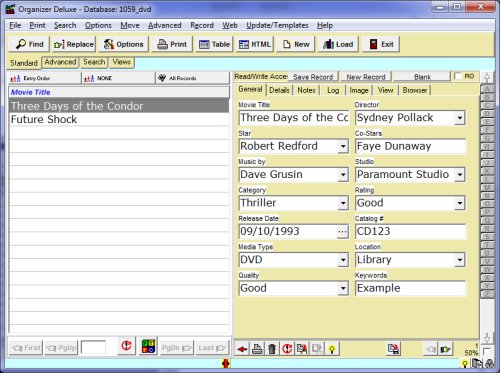The width and height of the screenshot is (500, 373).
Task: Click the colored grid icon near PgDn
Action: coord(148,346)
